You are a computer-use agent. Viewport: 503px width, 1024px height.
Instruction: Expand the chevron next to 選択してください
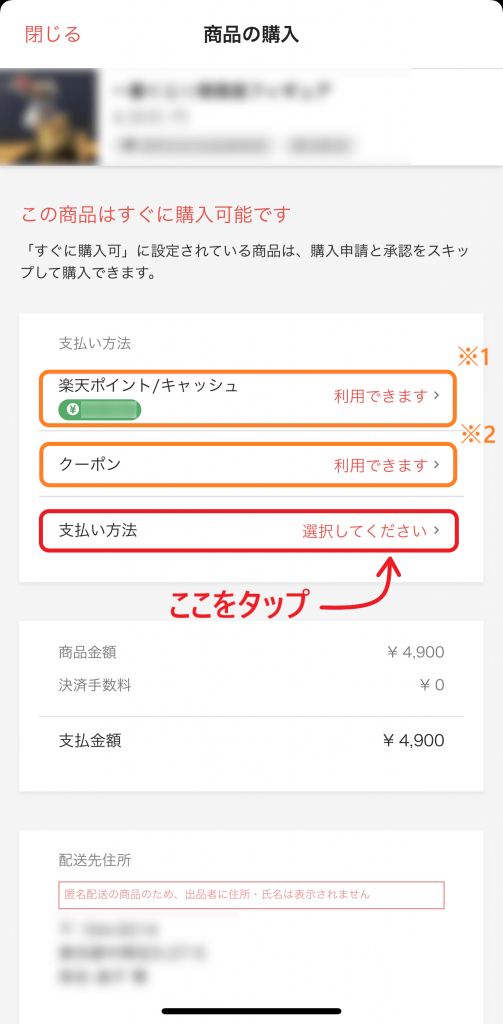coord(437,531)
